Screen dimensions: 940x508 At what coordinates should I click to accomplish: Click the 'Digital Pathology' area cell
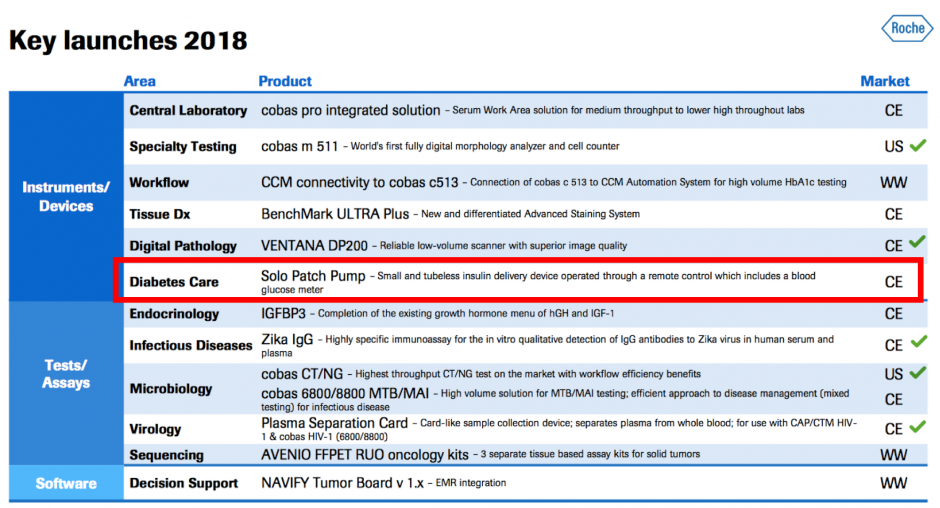(x=183, y=246)
